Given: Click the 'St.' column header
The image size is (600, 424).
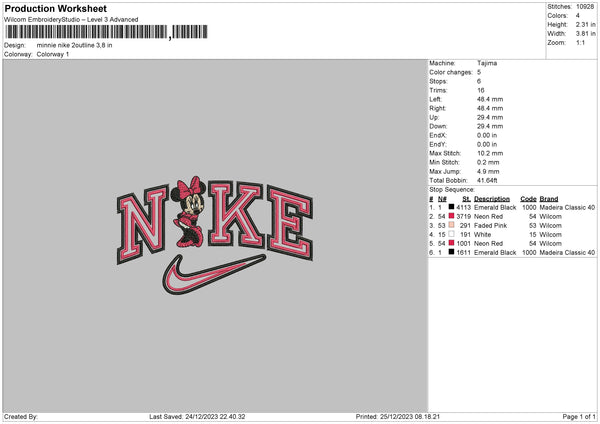Looking at the screenshot, I should [466, 199].
